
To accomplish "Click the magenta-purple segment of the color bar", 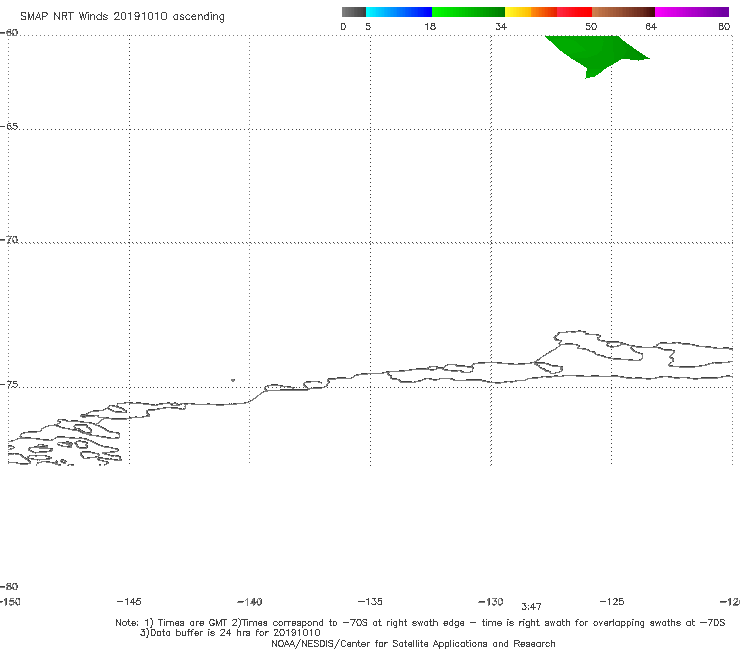I will (x=692, y=12).
